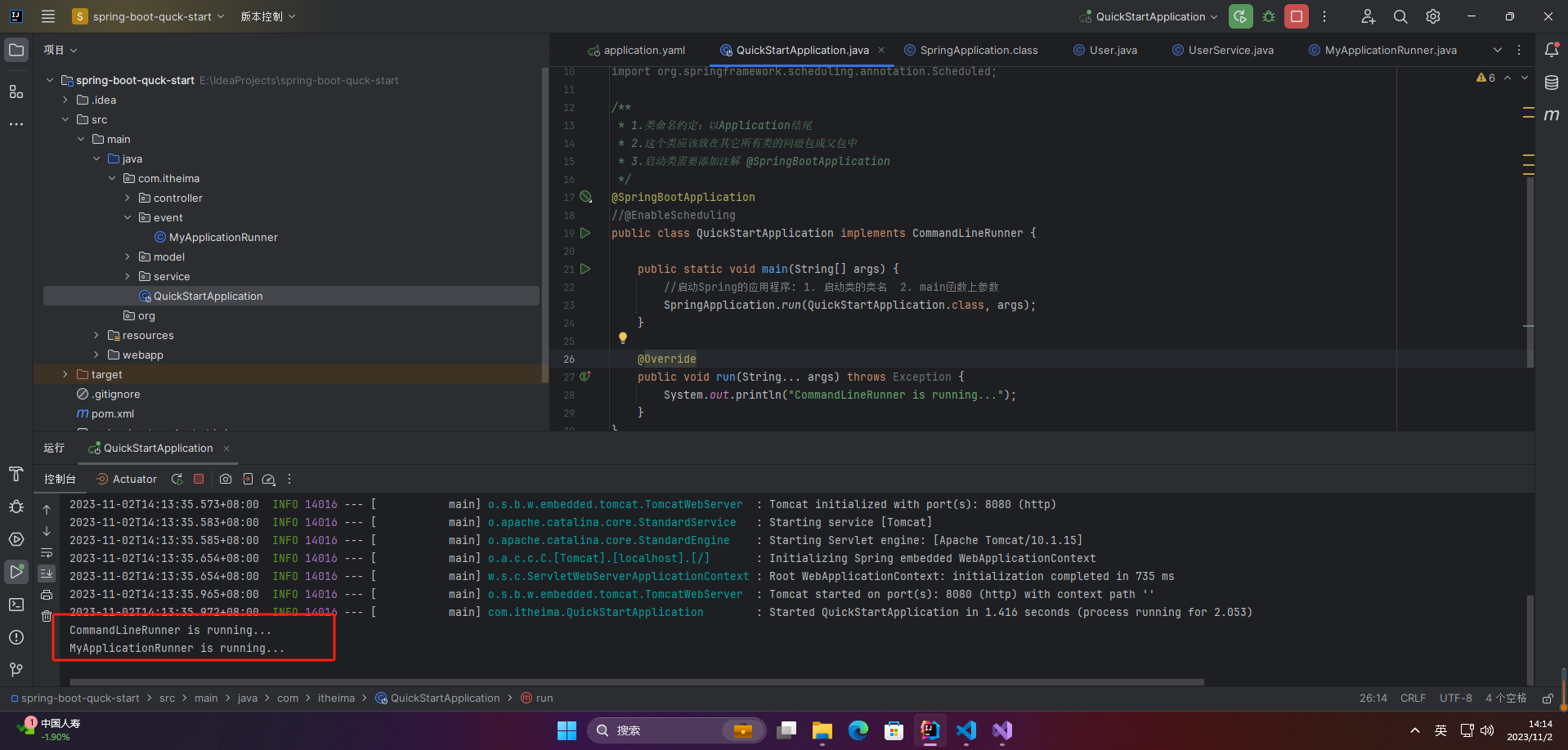Open Code With Me add-user icon
The height and width of the screenshot is (750, 1568).
coord(1368,16)
